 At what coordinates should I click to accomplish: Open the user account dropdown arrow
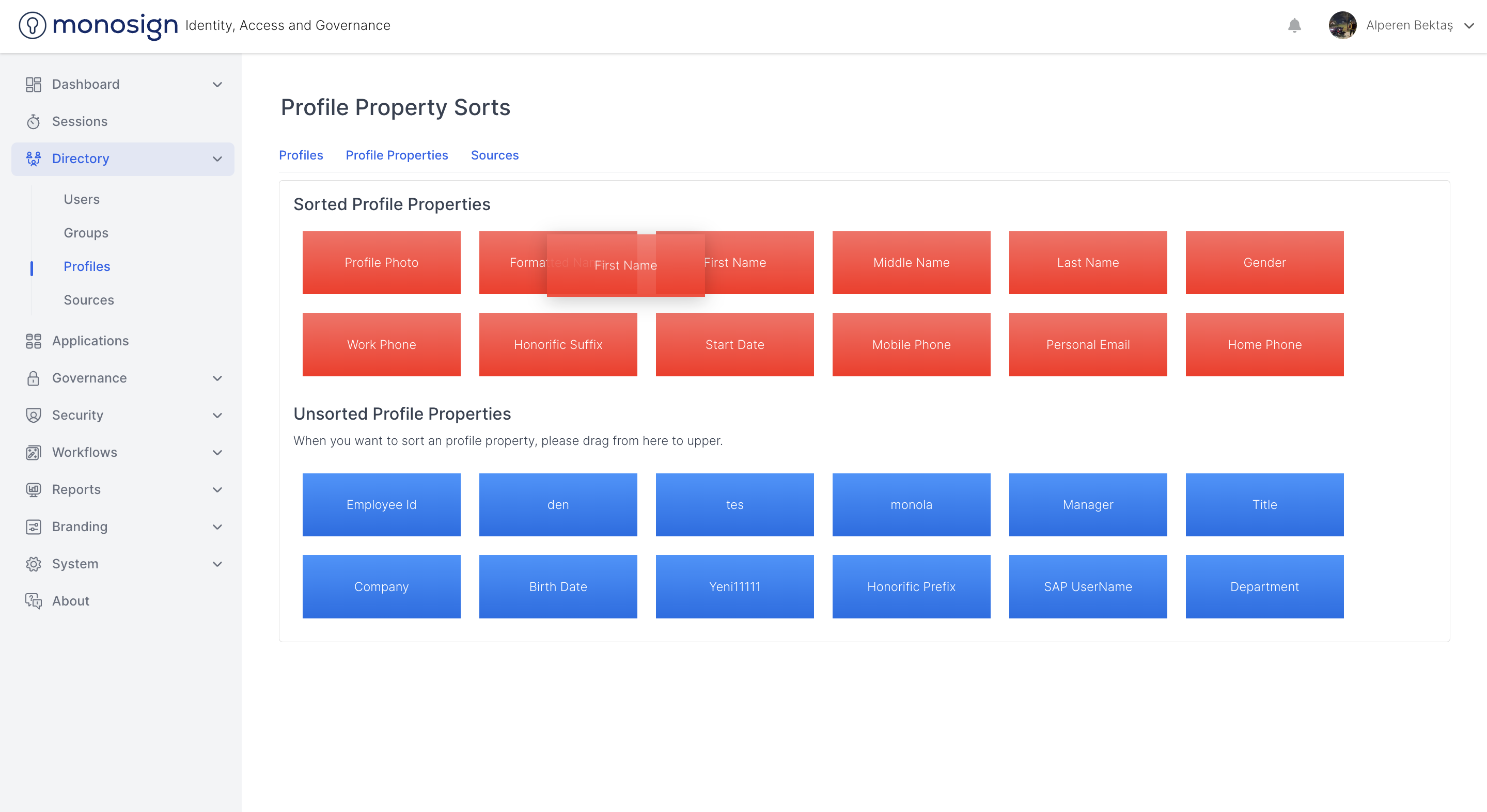[1469, 26]
